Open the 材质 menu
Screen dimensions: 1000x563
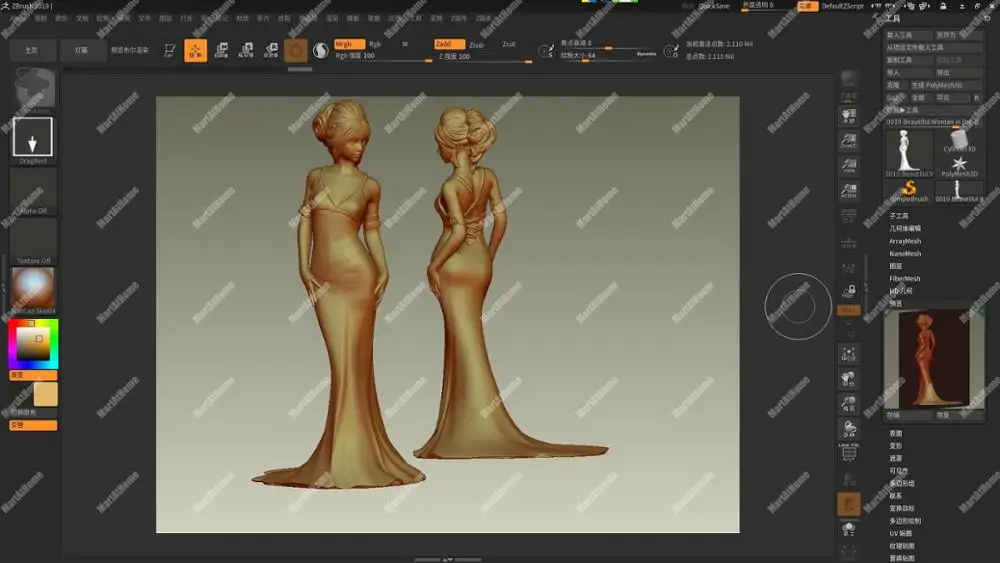[242, 18]
